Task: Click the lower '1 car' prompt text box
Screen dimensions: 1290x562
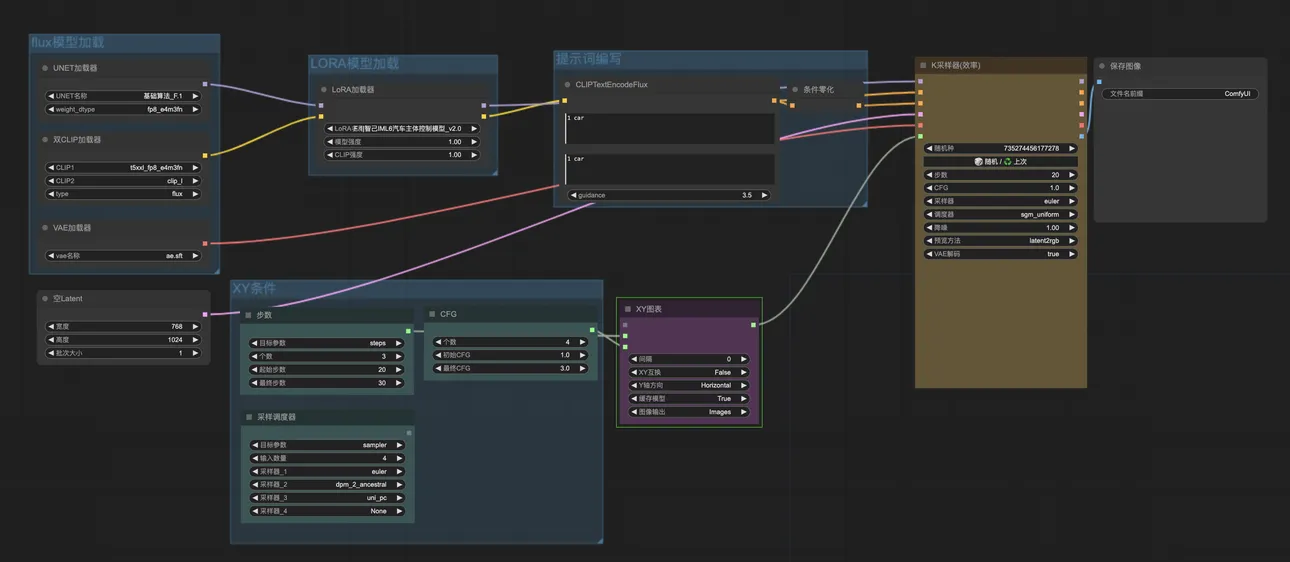Action: click(669, 168)
